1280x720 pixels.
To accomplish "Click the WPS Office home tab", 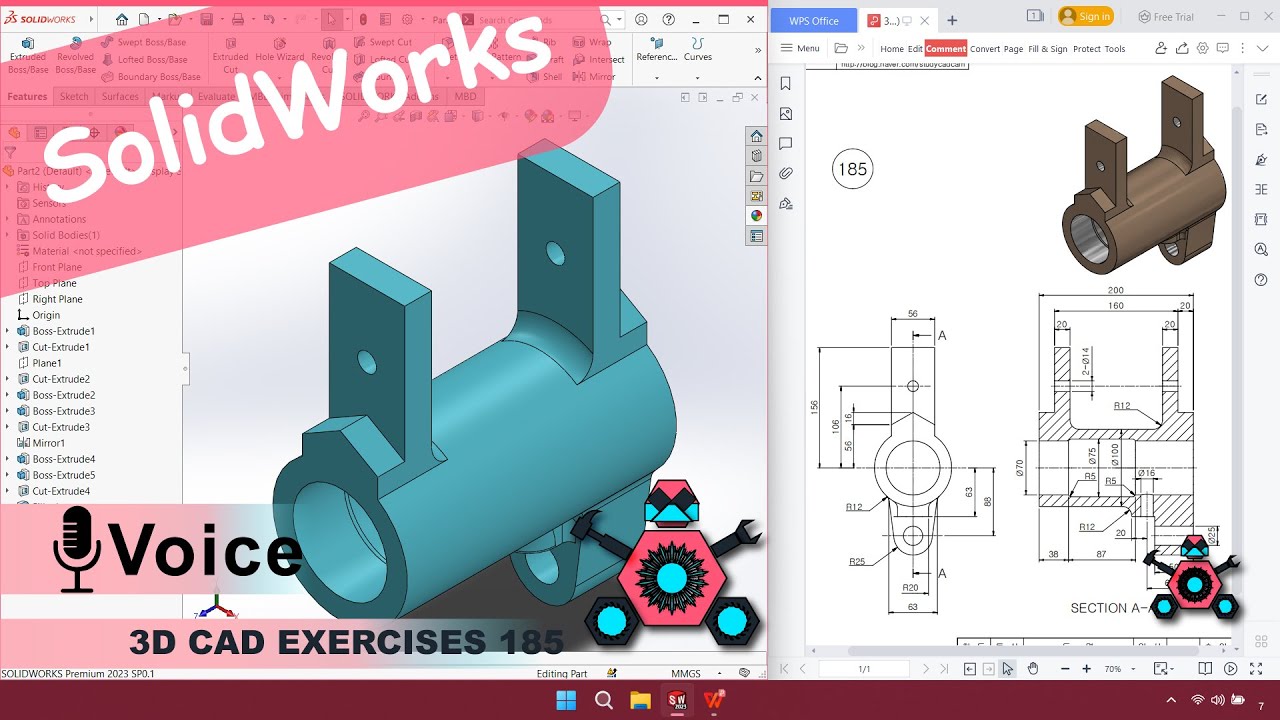I will coord(813,20).
